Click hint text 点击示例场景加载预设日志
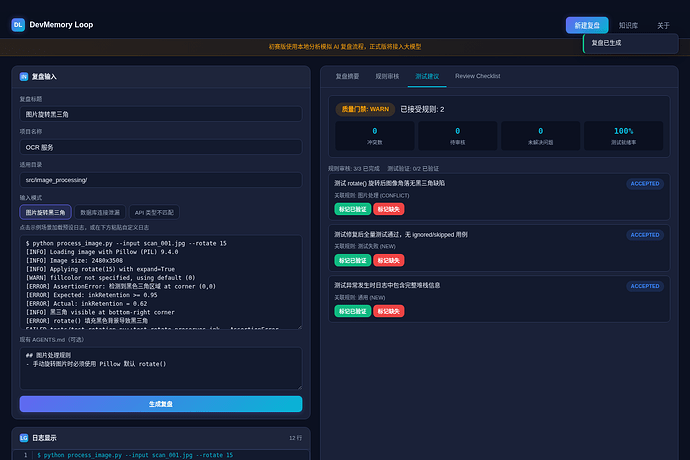This screenshot has width=690, height=460. (84, 228)
